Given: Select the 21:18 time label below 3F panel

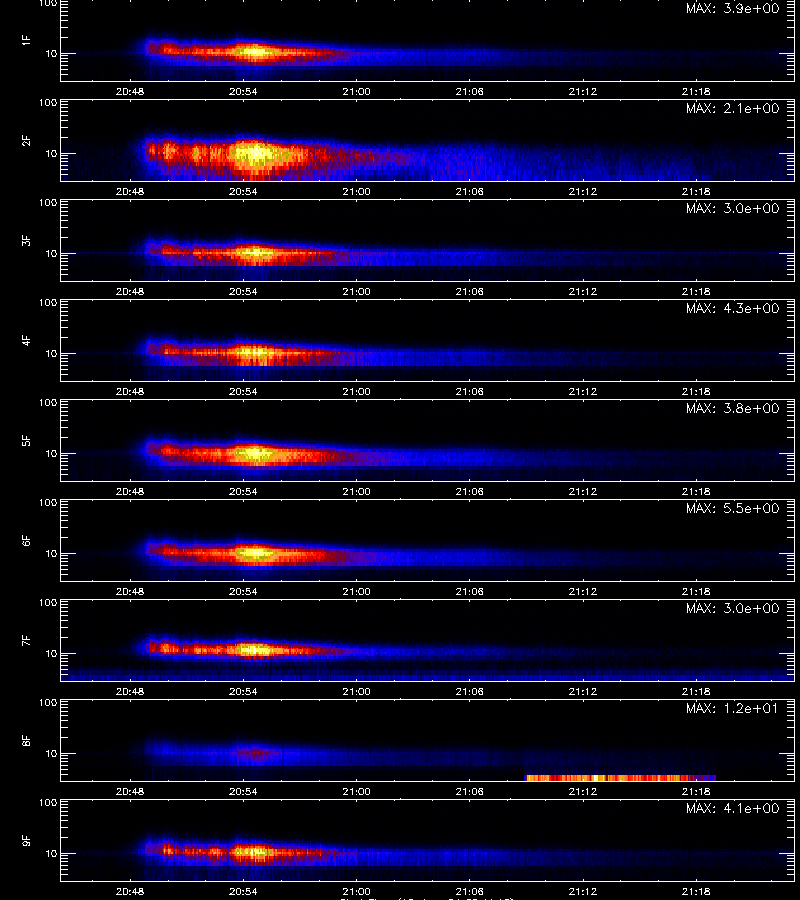Looking at the screenshot, I should [x=696, y=291].
